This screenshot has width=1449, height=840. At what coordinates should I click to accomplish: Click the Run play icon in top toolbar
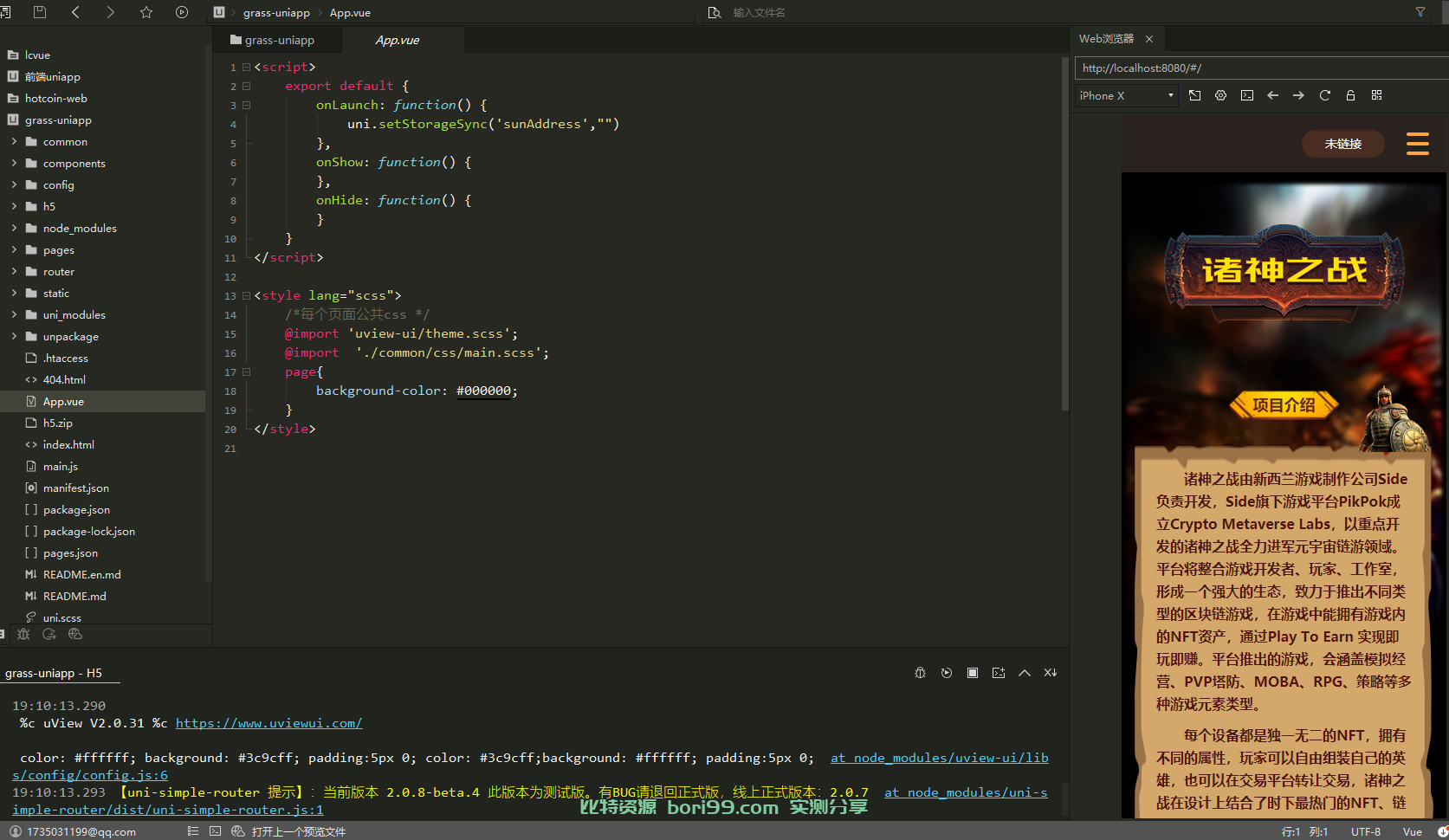(182, 12)
